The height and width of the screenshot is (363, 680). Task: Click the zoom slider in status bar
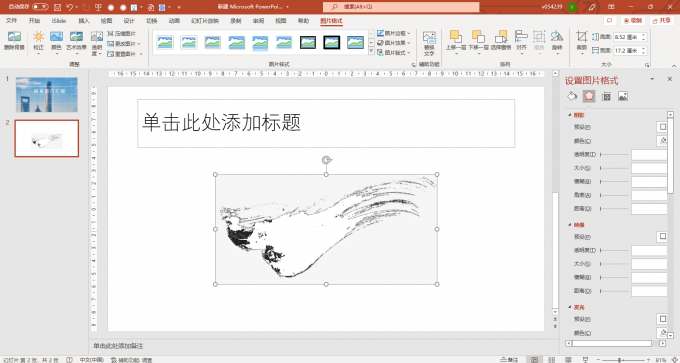click(x=623, y=360)
